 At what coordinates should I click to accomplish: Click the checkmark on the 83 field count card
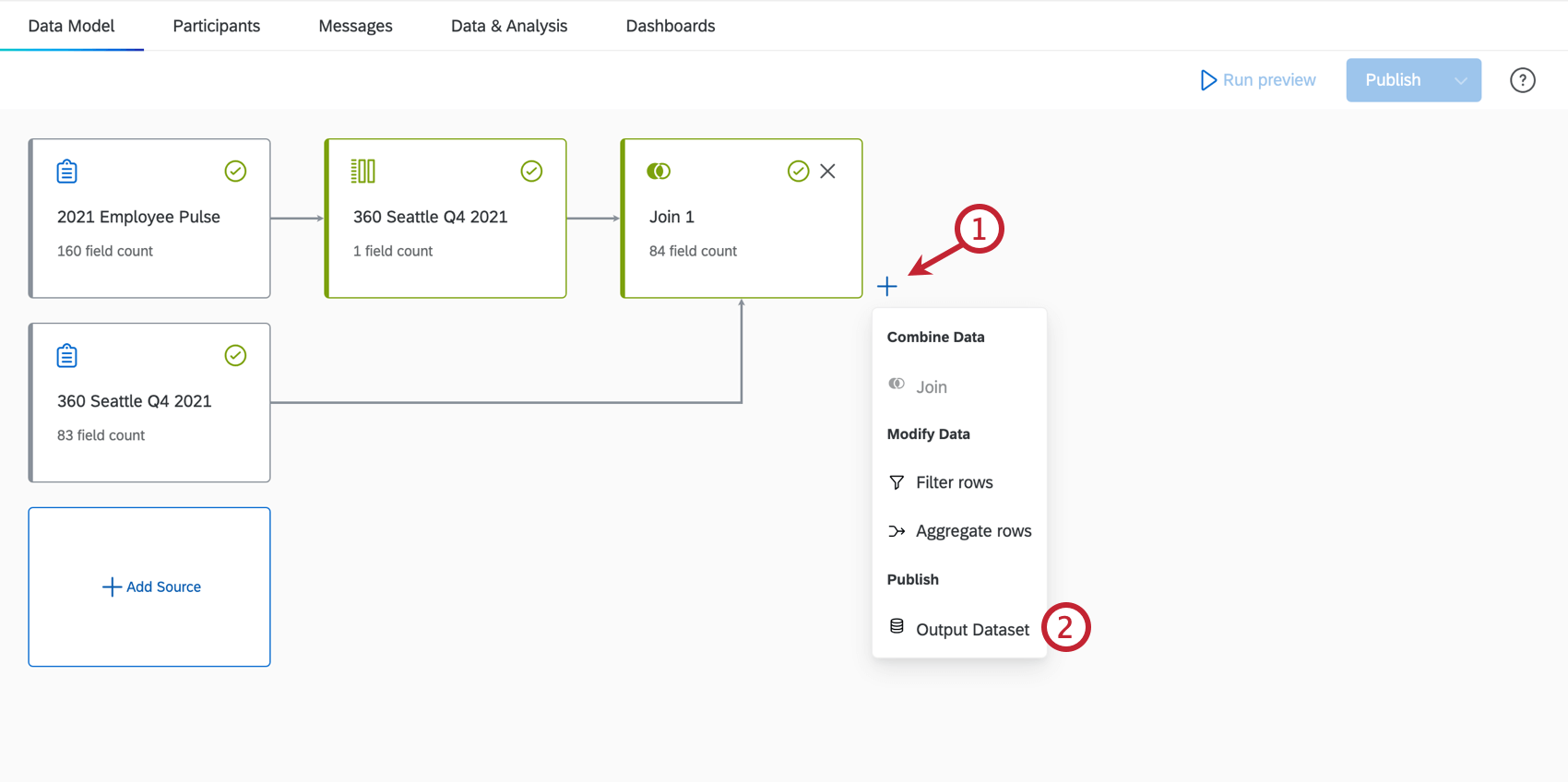tap(236, 356)
